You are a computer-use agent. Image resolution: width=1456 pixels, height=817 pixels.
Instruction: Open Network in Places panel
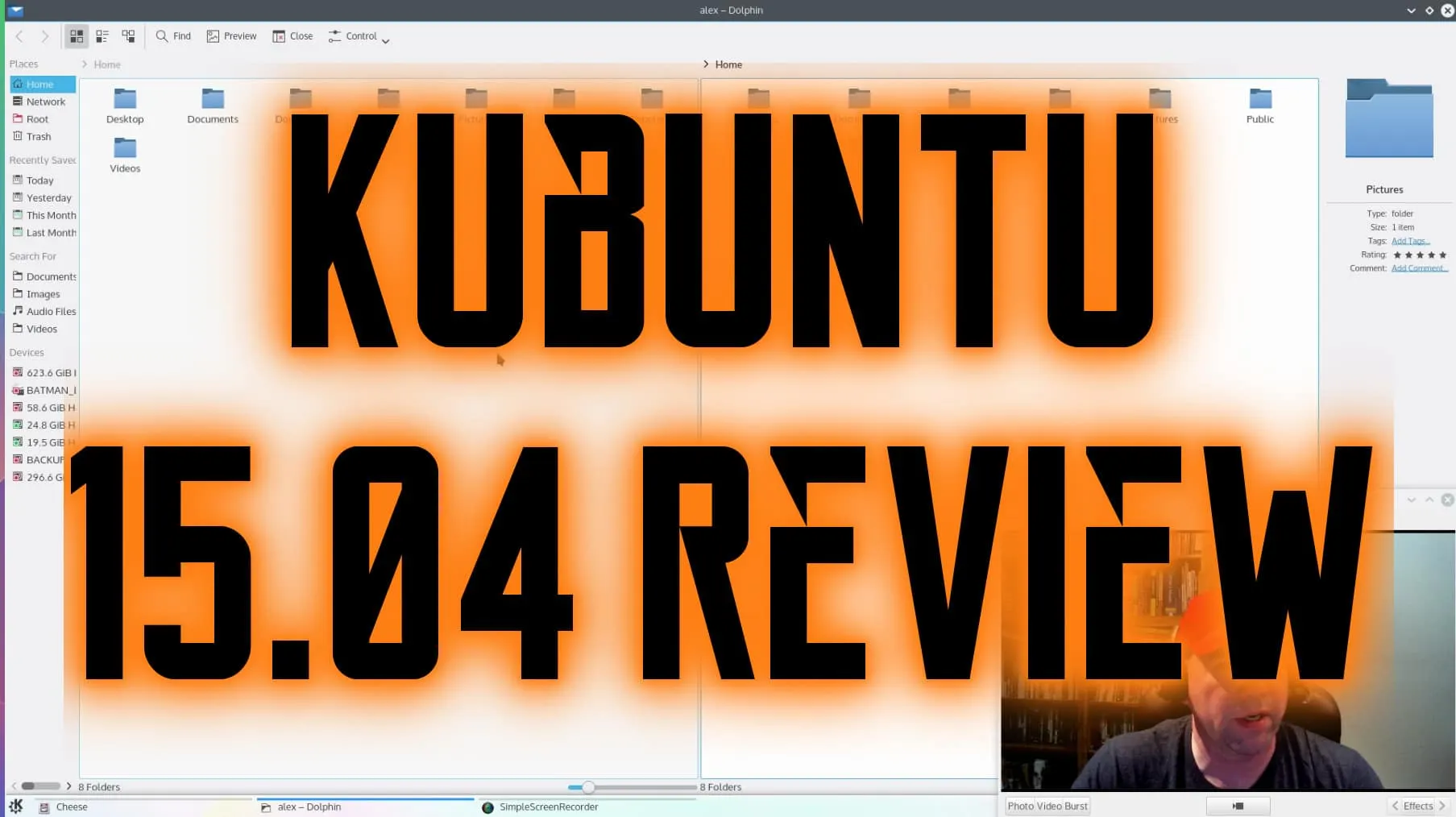(x=43, y=102)
